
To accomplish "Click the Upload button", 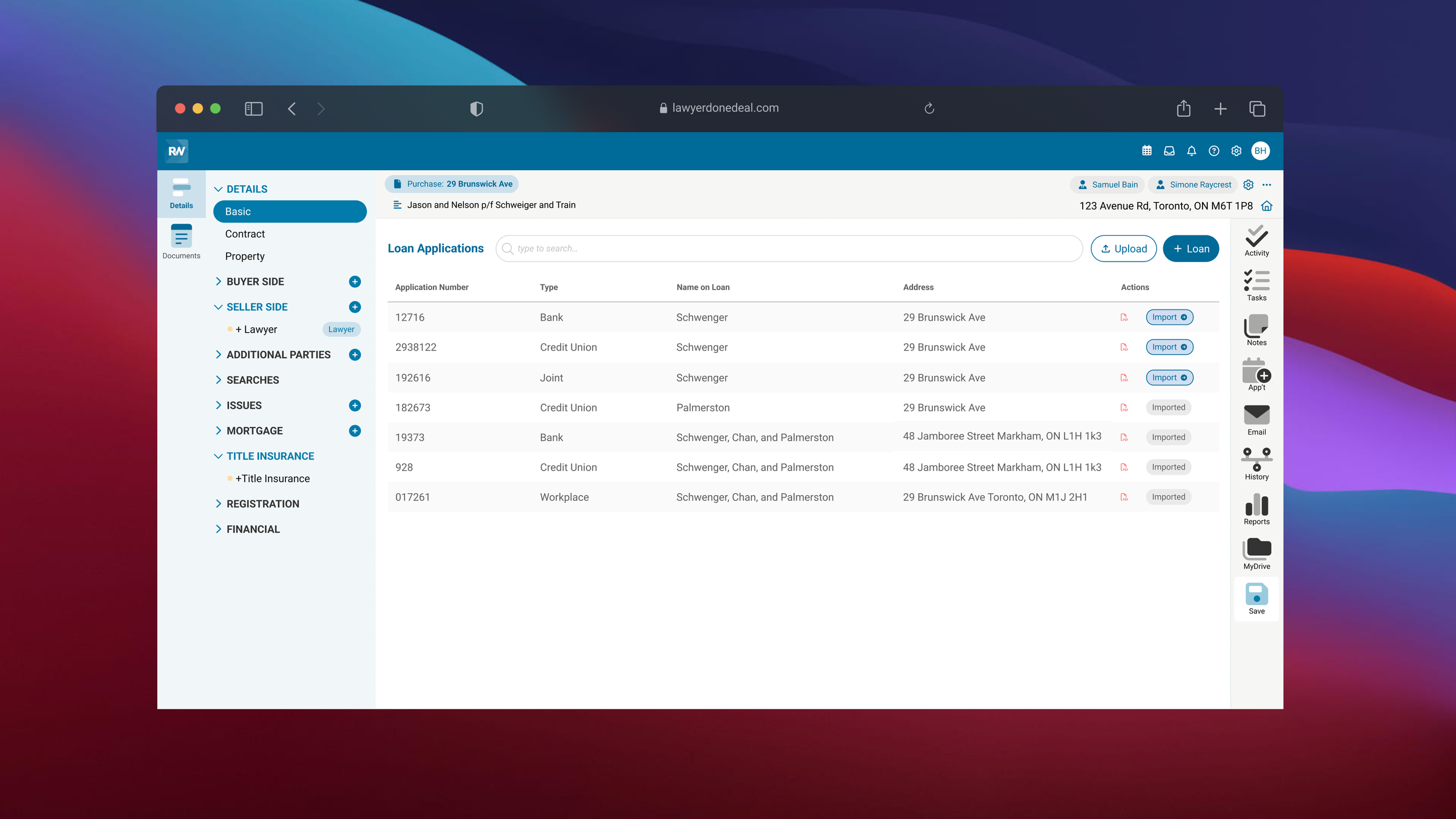I will [x=1123, y=249].
